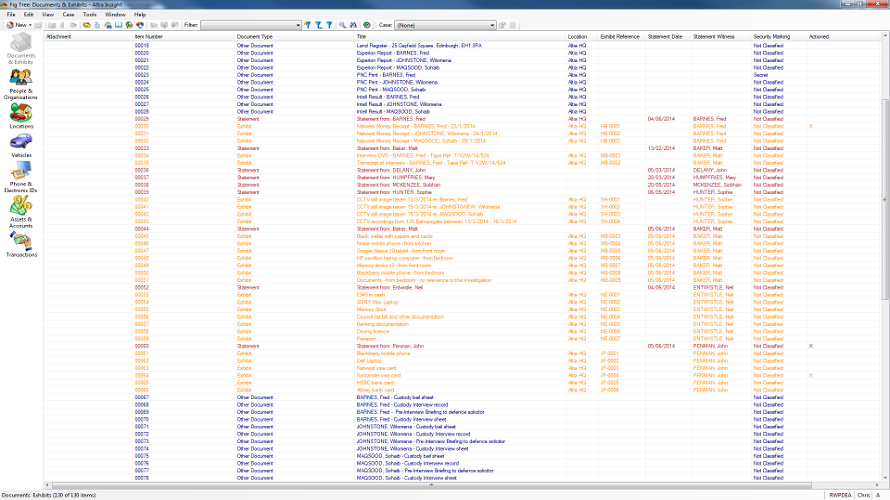Sort by the Title column header
Image resolution: width=890 pixels, height=500 pixels.
[460, 36]
